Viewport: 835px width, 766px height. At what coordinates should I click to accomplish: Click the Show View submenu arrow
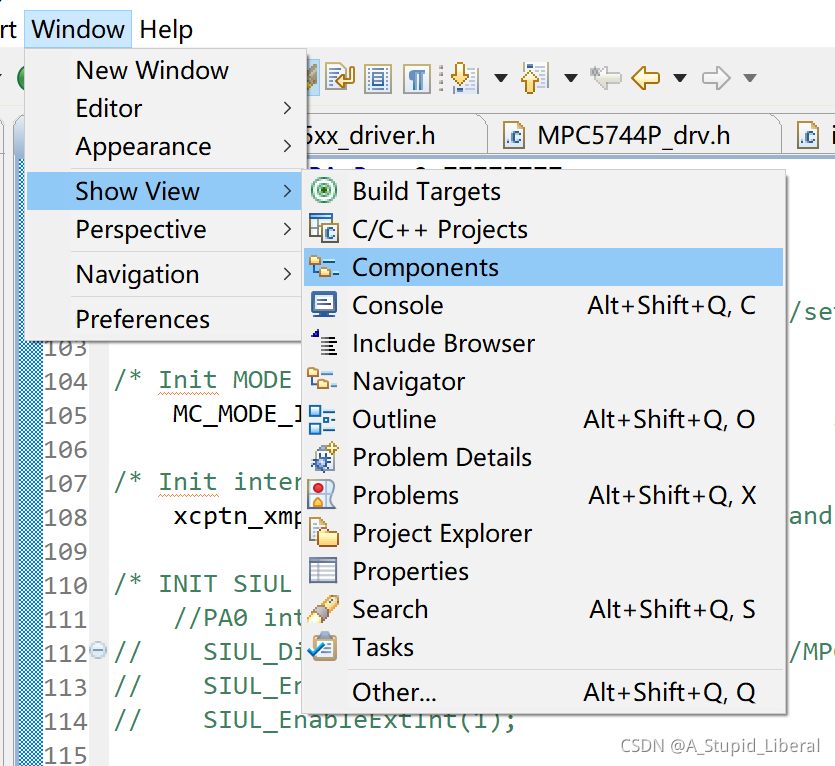288,191
